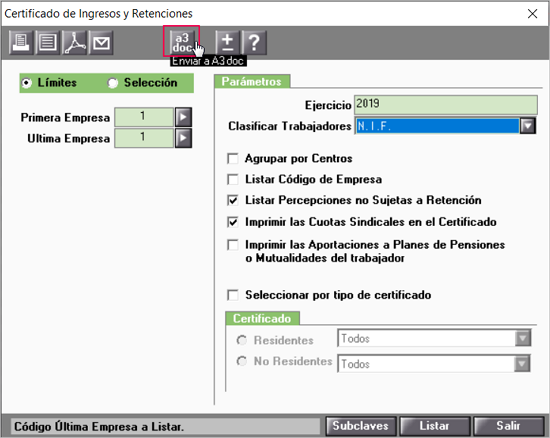550x438 pixels.
Task: Click the Clasificar Trabajadores label
Action: (290, 126)
